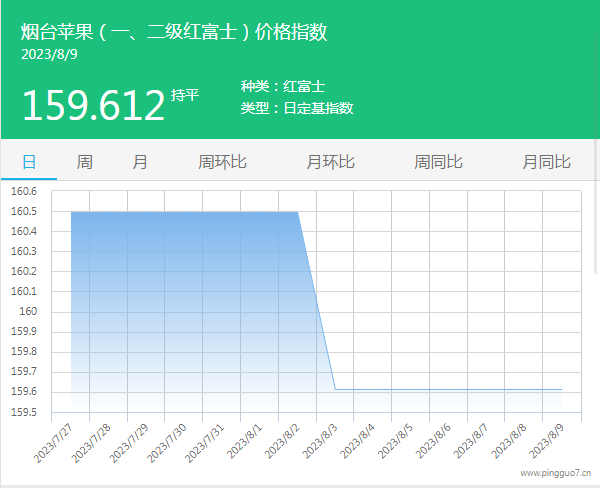Viewport: 600px width, 488px height.
Task: Show the 月环比 view
Action: [x=330, y=162]
